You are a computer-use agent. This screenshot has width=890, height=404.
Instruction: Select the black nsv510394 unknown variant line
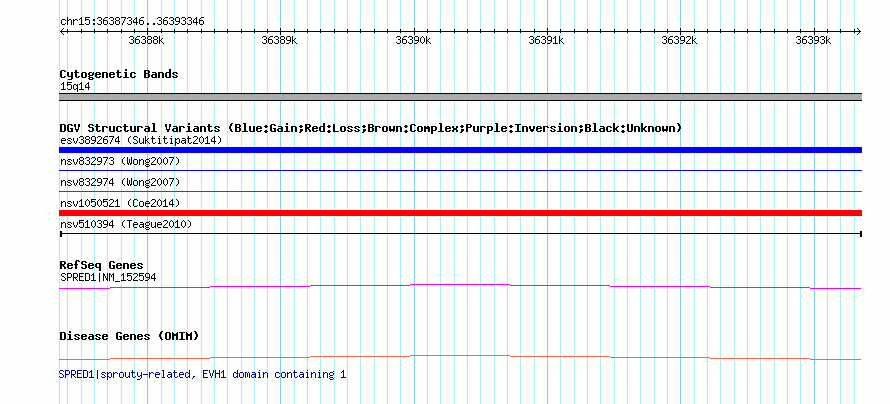(460, 233)
